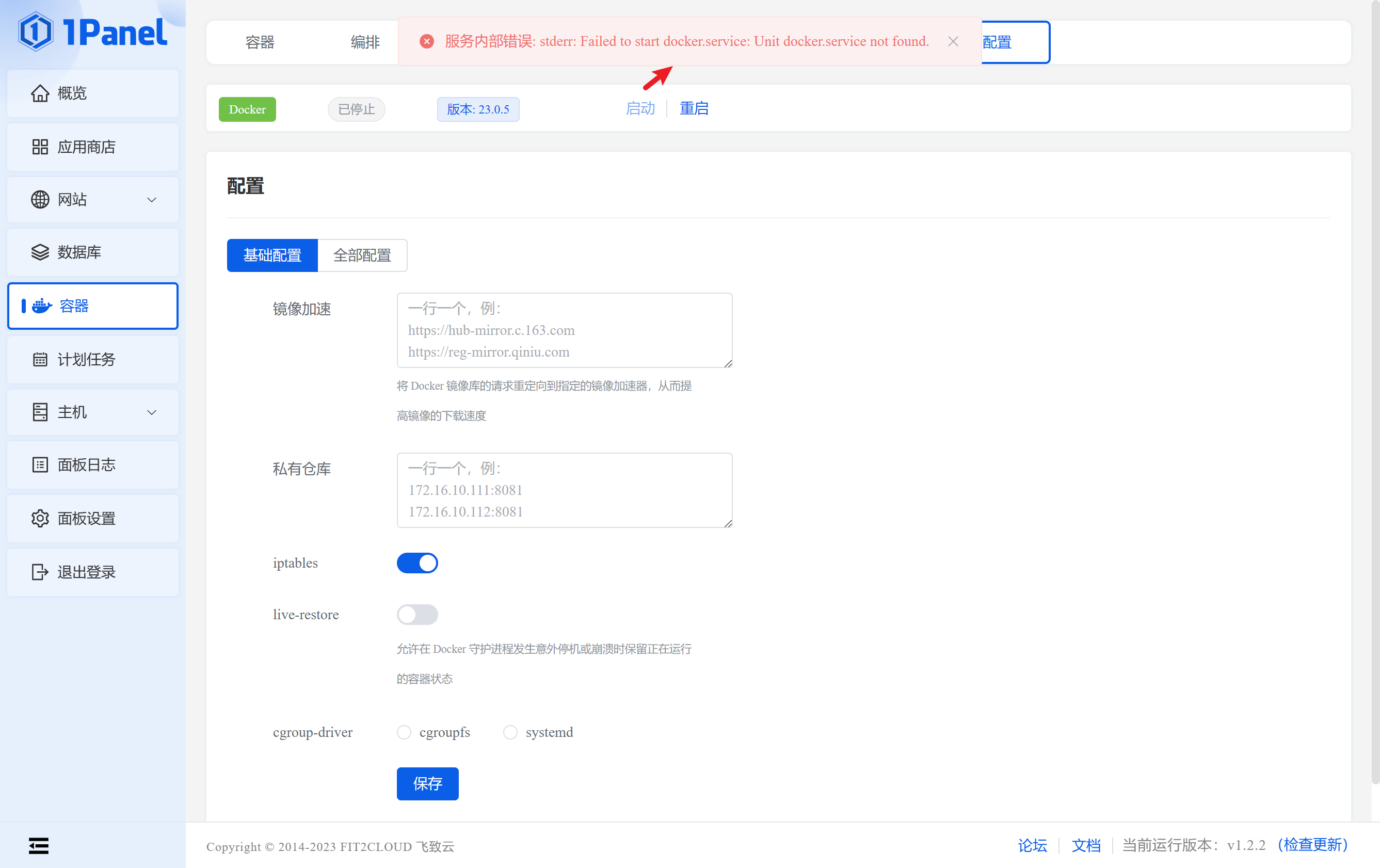The width and height of the screenshot is (1380, 868).
Task: Collapse the sidebar using bottom-left icon
Action: point(38,845)
